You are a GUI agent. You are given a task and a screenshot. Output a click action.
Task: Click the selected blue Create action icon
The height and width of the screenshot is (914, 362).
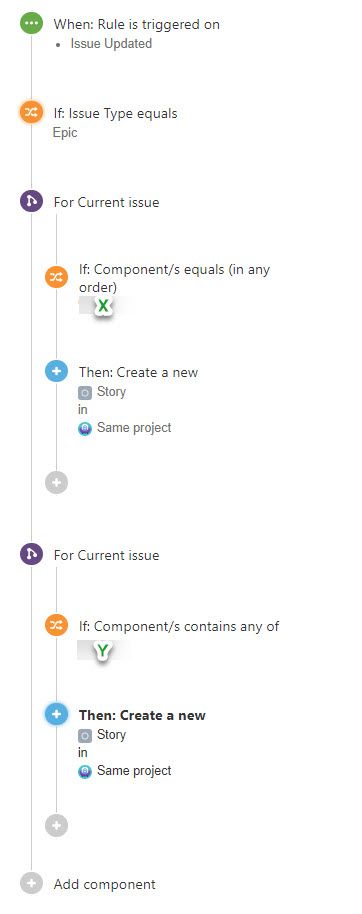tap(57, 713)
